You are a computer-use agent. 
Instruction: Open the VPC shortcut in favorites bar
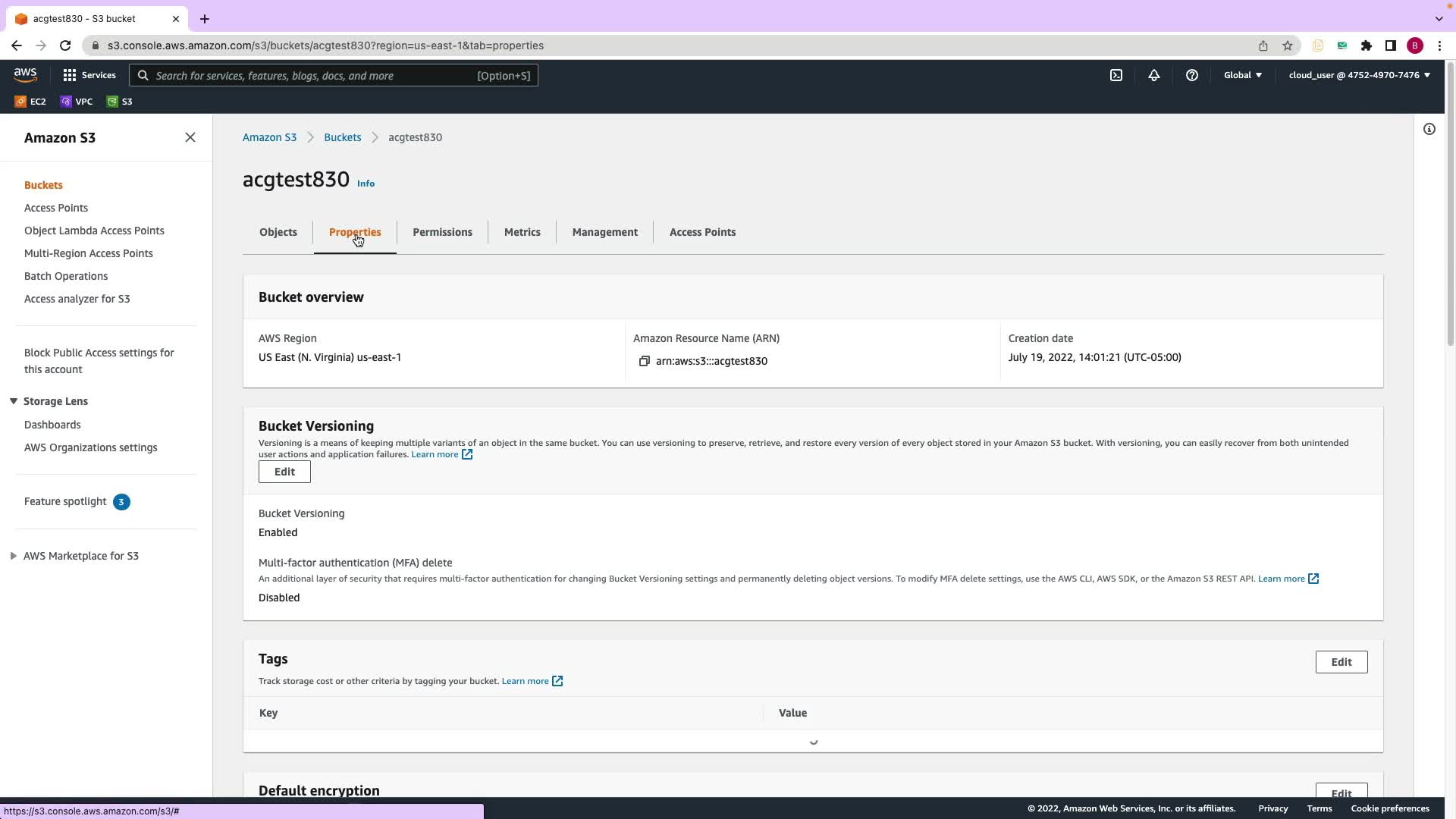point(77,102)
